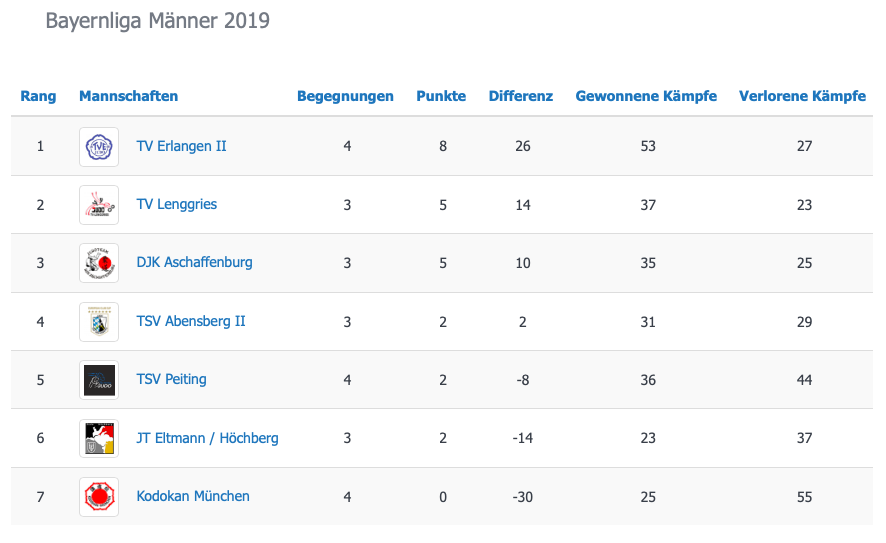Open the DJK Aschaffenburg team page
The image size is (886, 543).
(x=194, y=262)
